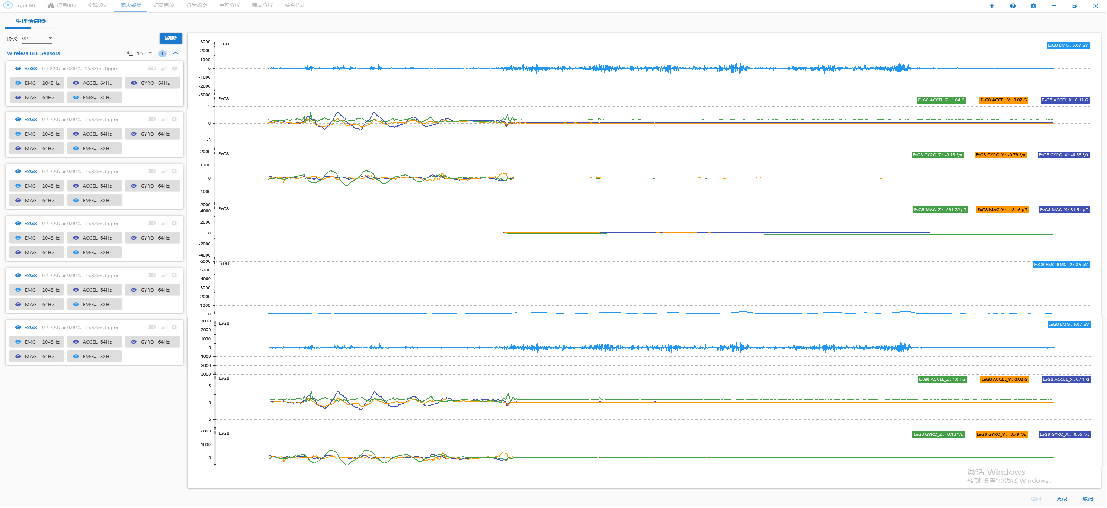The width and height of the screenshot is (1107, 508).
Task: Toggle GYRO 64Hz channel on second sensor card
Action: (x=152, y=133)
